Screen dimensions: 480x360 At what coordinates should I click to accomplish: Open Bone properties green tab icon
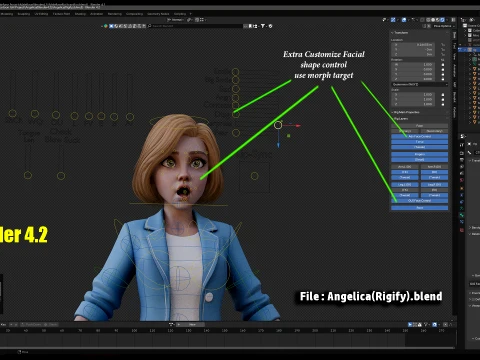[462, 215]
